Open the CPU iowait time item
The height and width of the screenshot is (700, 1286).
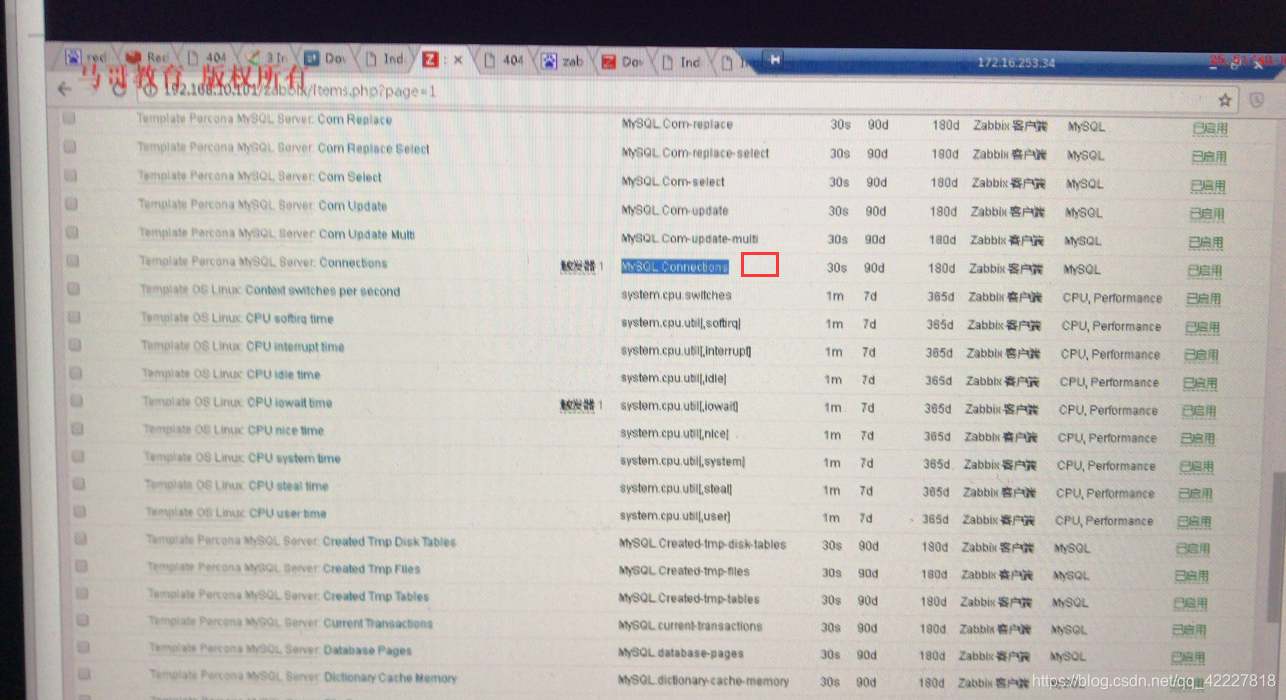[290, 403]
